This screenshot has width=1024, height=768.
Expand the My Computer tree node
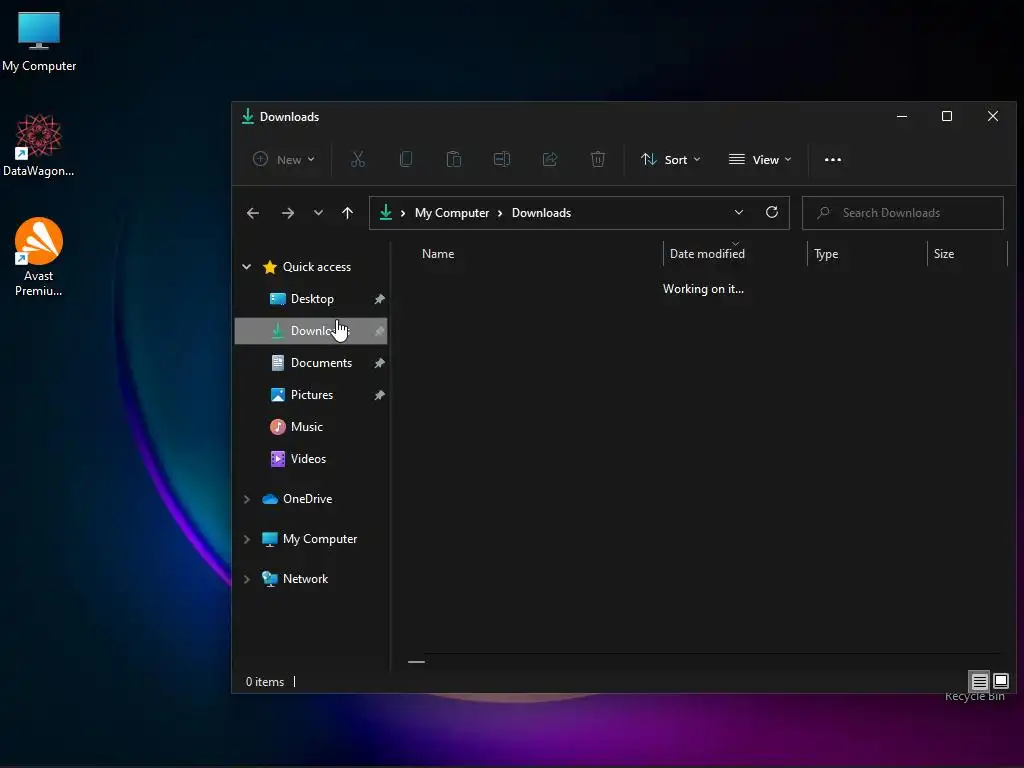point(247,539)
